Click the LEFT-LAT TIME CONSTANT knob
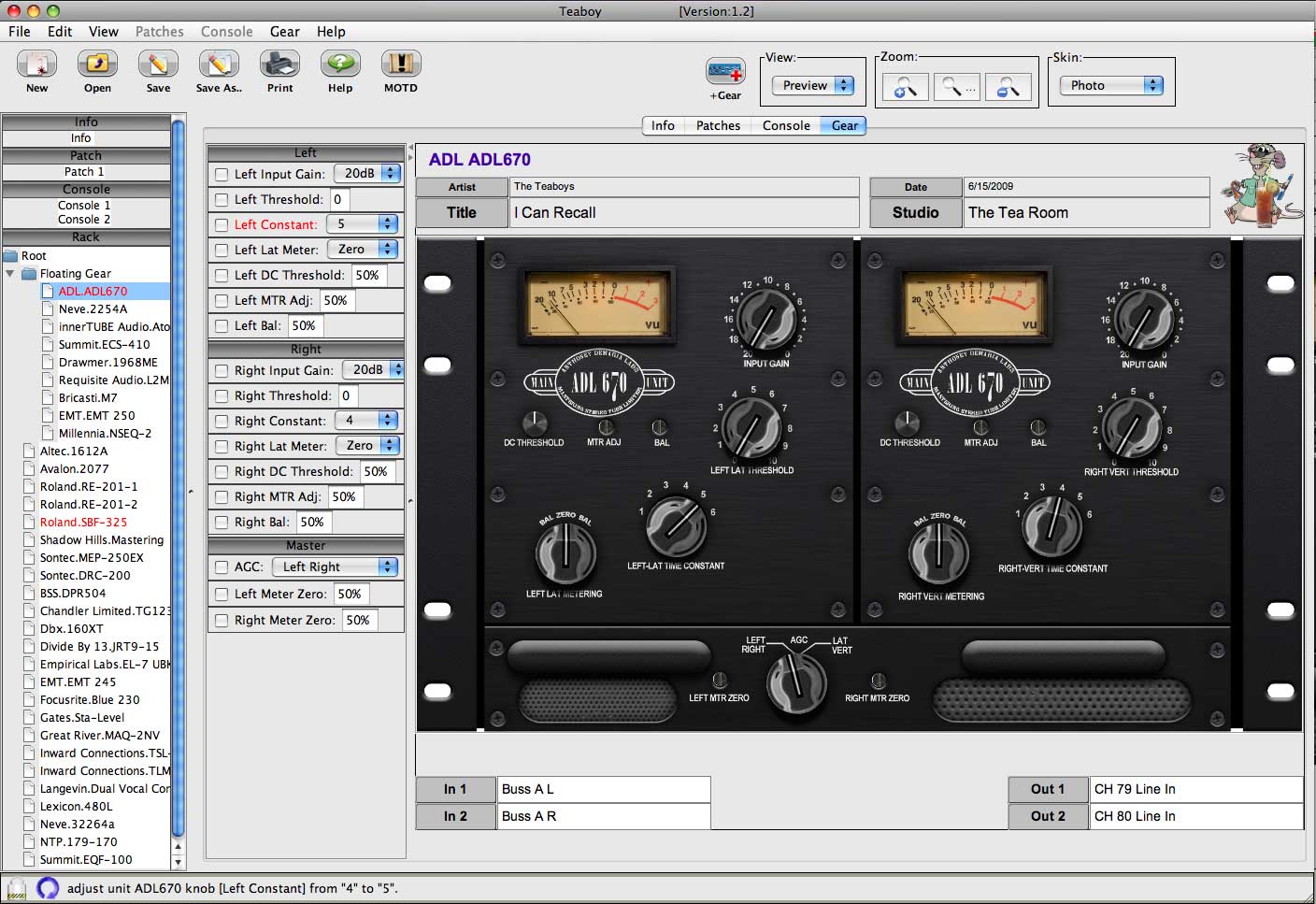The width and height of the screenshot is (1316, 904). click(676, 527)
